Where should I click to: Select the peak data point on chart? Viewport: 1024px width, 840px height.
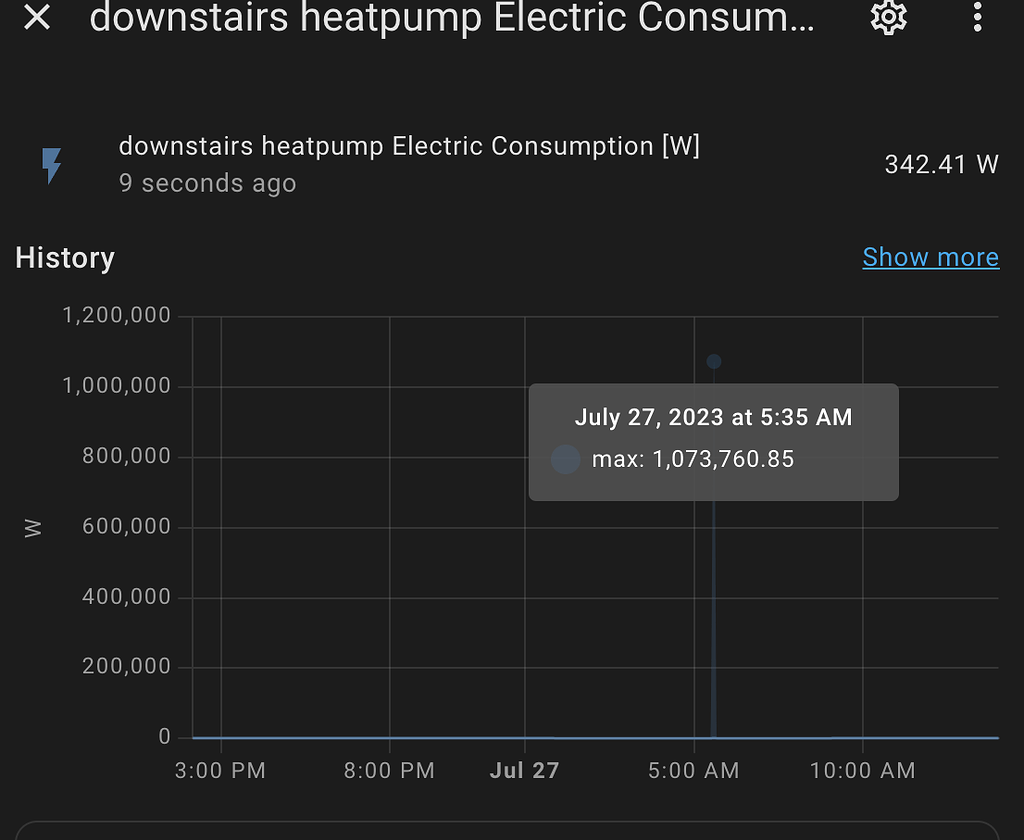(x=713, y=361)
